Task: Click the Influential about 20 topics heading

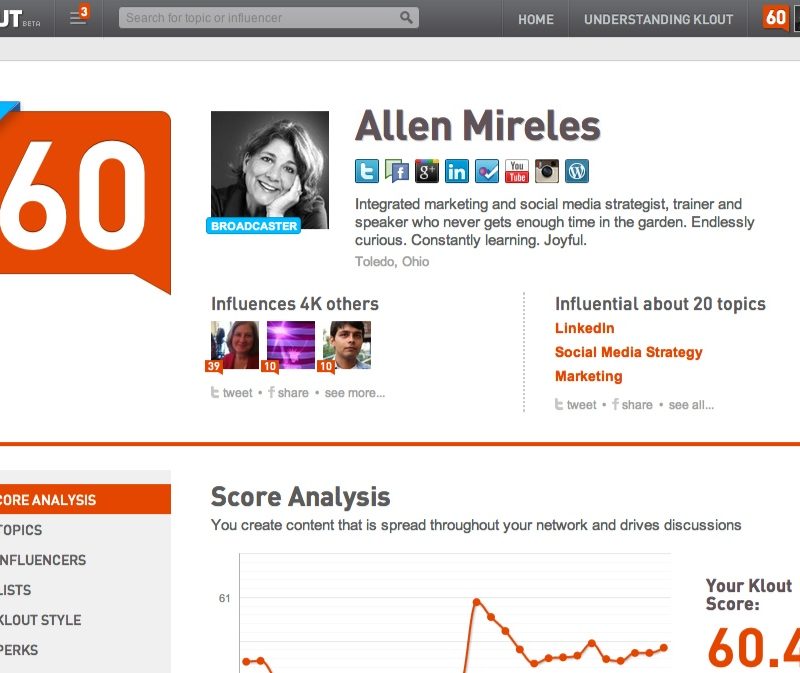Action: coord(660,304)
